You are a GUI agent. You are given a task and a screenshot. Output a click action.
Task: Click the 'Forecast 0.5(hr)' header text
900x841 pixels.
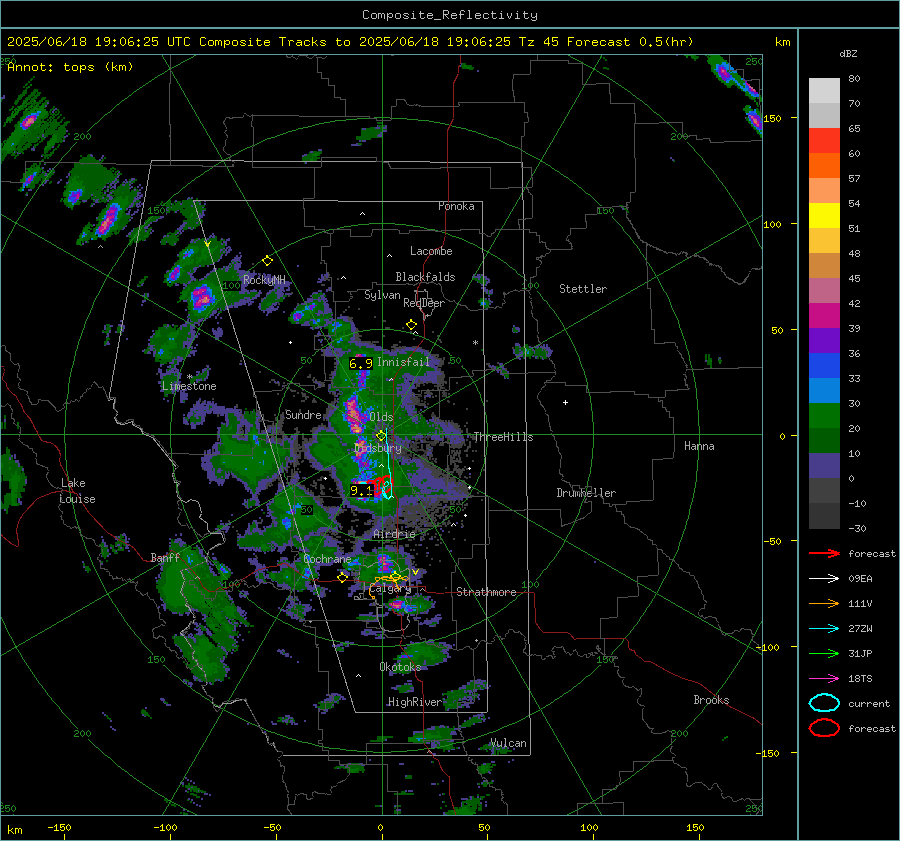tap(630, 42)
